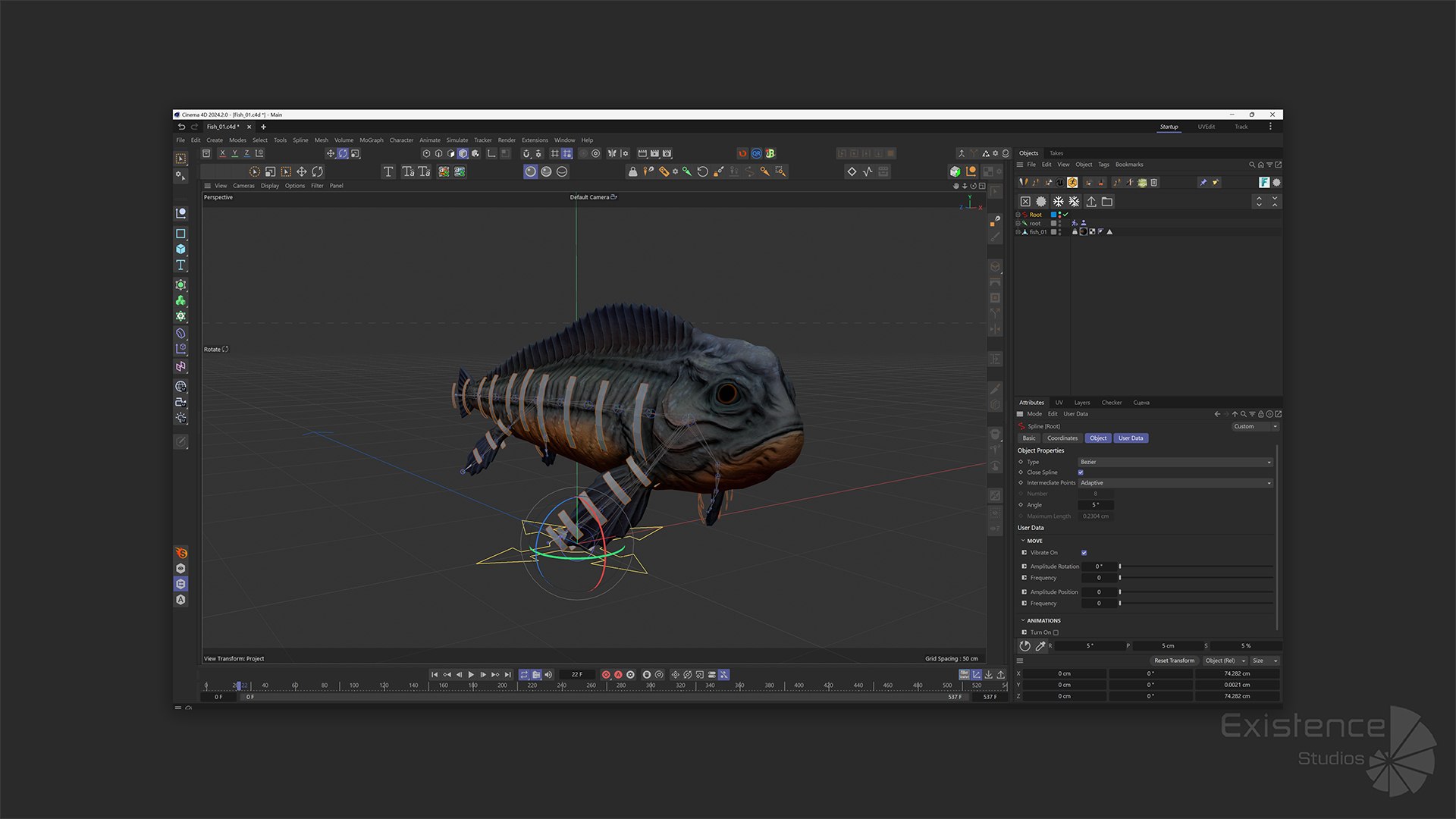1456x819 pixels.
Task: Open the Type dropdown showing Bezier
Action: pyautogui.click(x=1175, y=462)
